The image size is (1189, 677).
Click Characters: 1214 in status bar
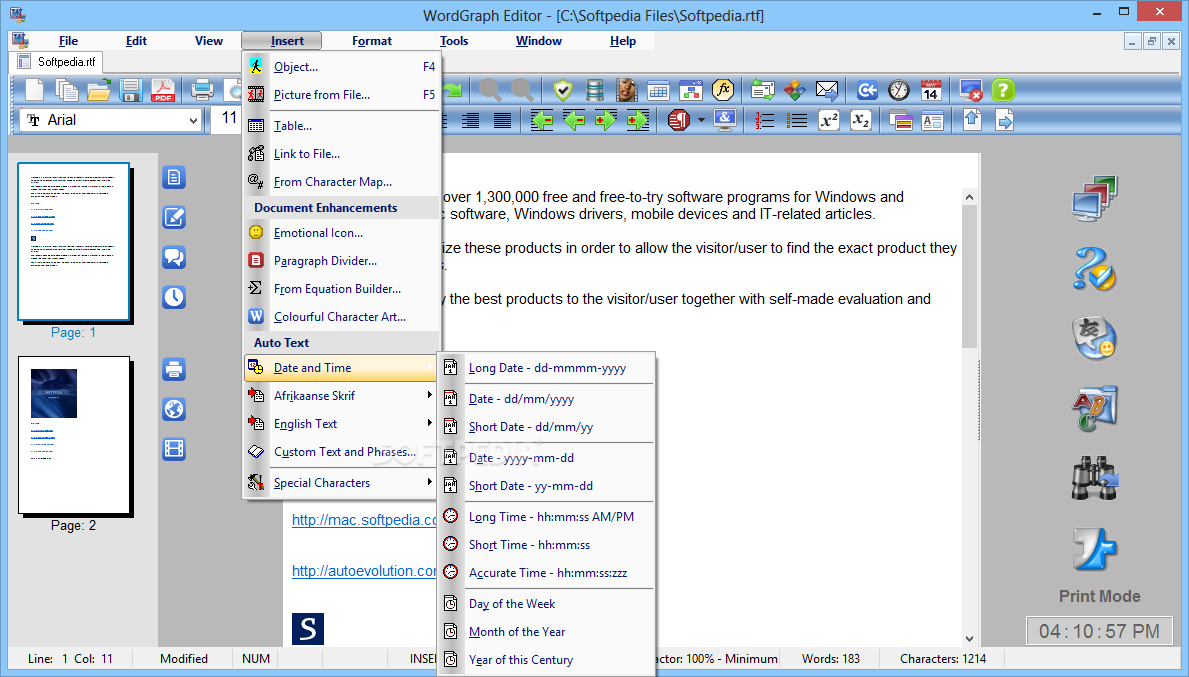point(943,659)
